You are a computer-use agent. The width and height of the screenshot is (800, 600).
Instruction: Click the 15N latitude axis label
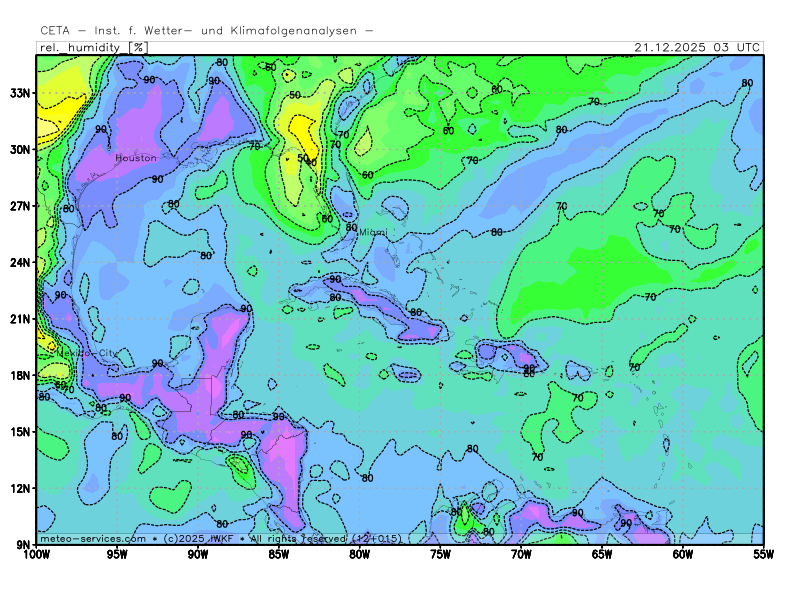pyautogui.click(x=21, y=432)
